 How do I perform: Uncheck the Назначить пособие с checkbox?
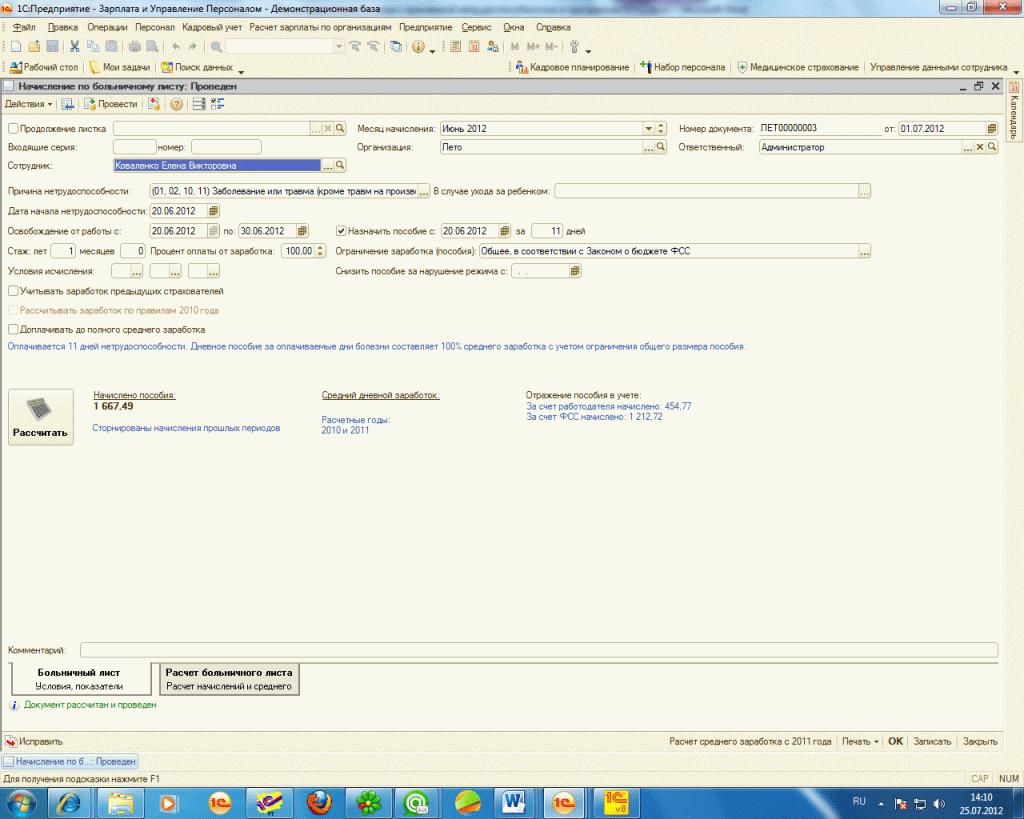pyautogui.click(x=341, y=229)
